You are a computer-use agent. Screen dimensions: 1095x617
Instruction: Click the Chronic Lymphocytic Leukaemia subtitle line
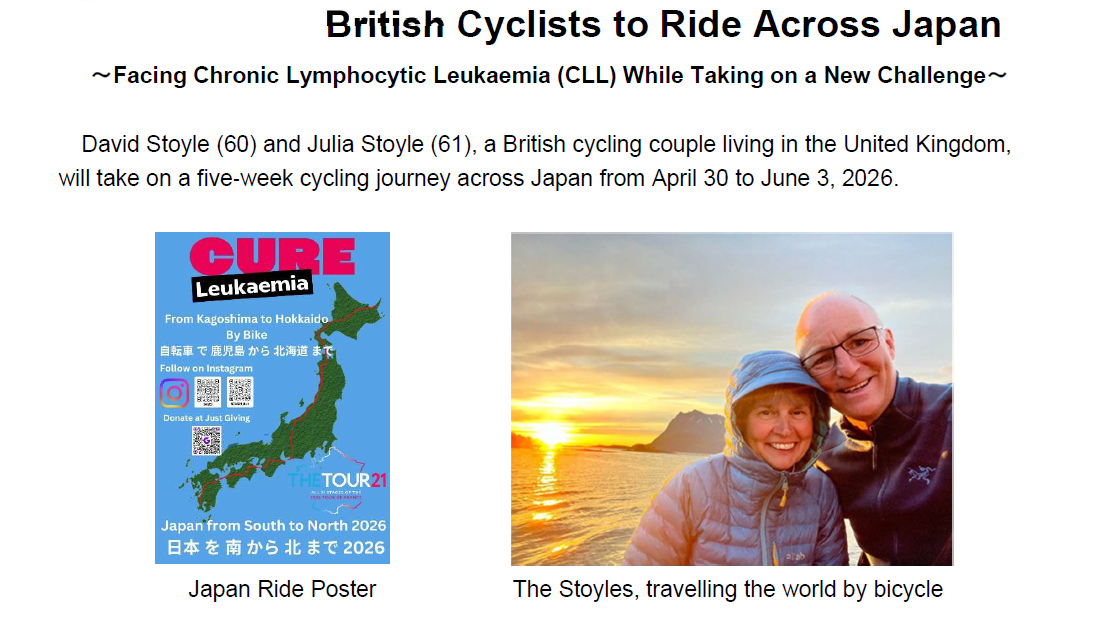click(549, 77)
